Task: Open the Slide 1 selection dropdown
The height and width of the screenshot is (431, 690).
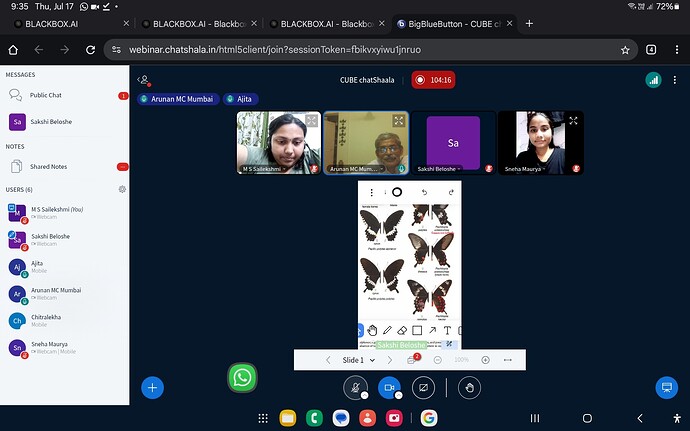Action: click(359, 360)
